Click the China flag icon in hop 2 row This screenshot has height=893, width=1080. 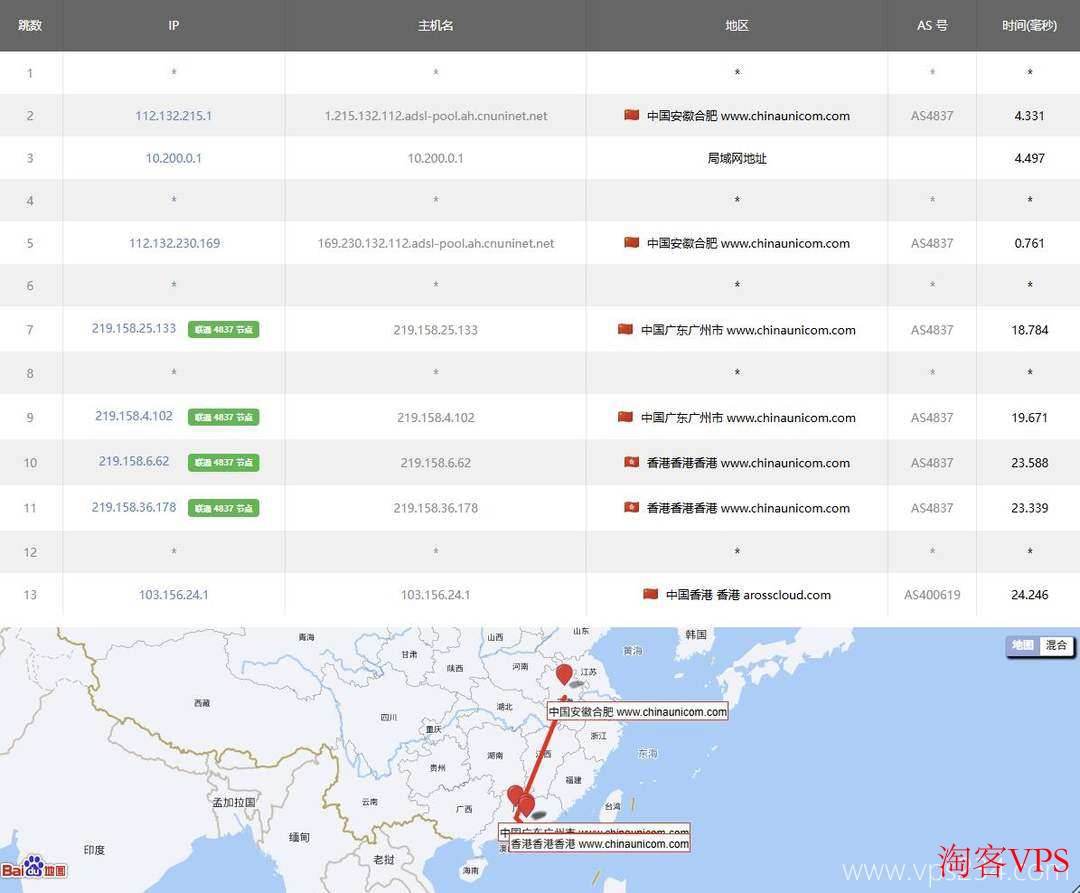pos(632,115)
